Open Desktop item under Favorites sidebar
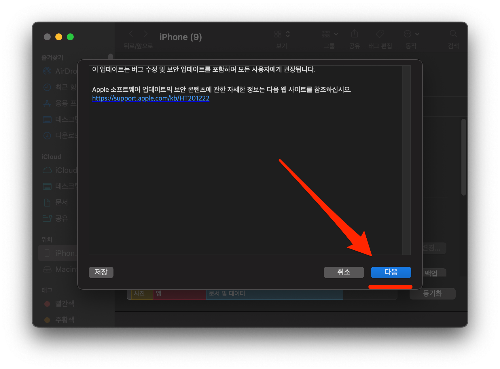 pyautogui.click(x=60, y=119)
